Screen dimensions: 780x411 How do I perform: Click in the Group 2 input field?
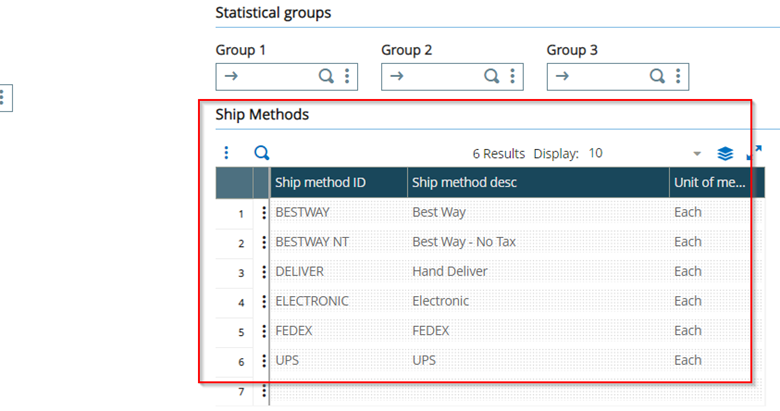pyautogui.click(x=440, y=76)
